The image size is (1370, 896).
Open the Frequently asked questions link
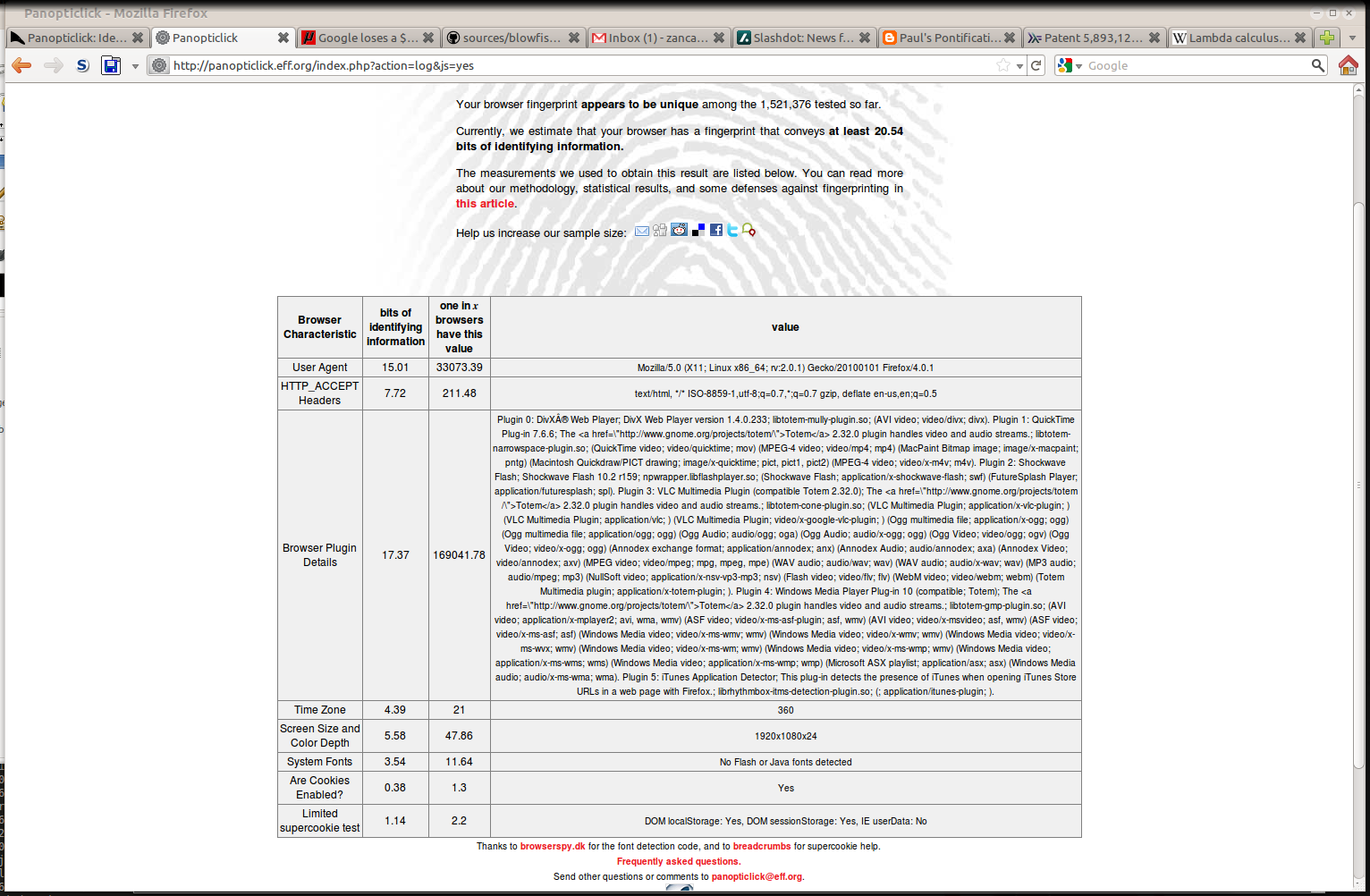coord(678,862)
